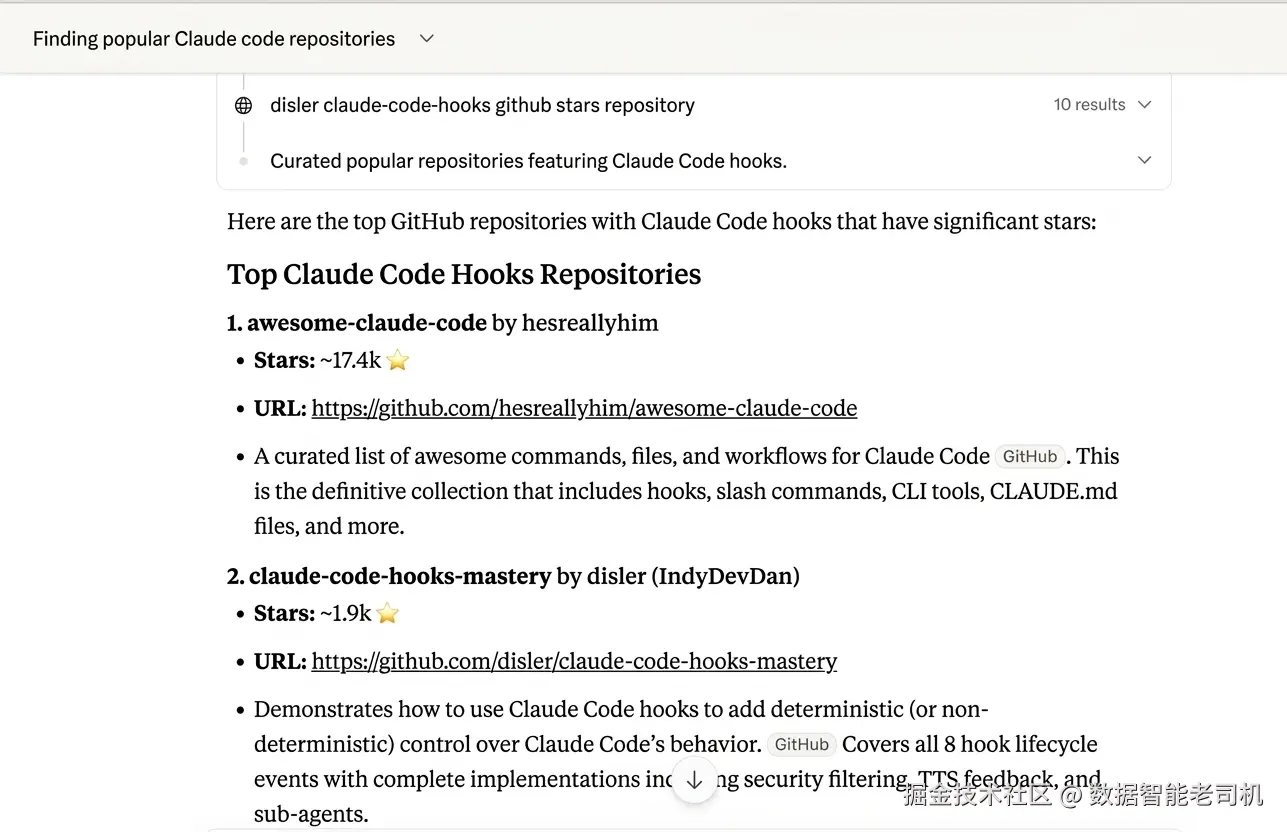Screen dimensions: 1287x832
Task: Click the star emoji next to 1.9k
Action: click(x=388, y=614)
